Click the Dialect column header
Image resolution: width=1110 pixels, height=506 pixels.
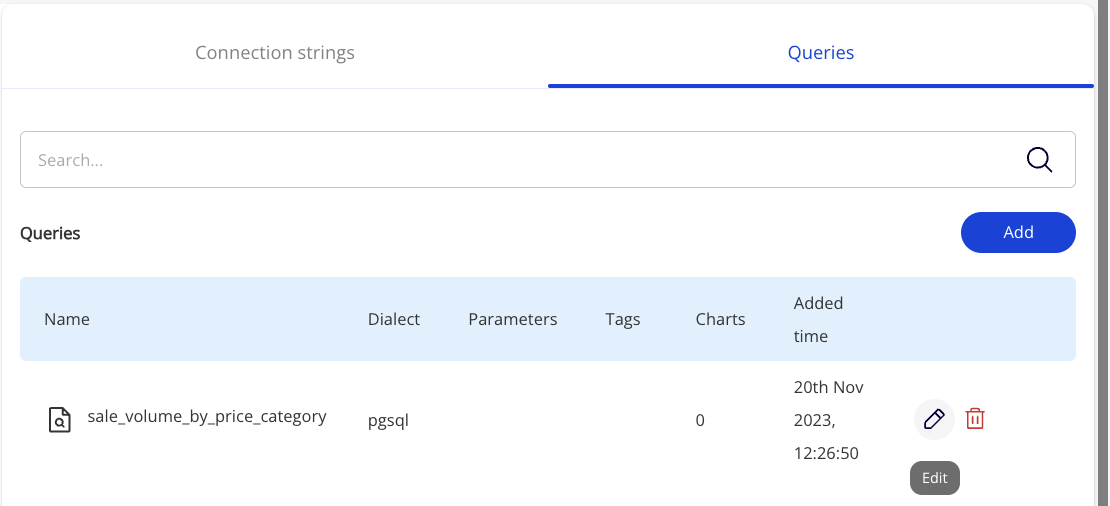(x=394, y=319)
